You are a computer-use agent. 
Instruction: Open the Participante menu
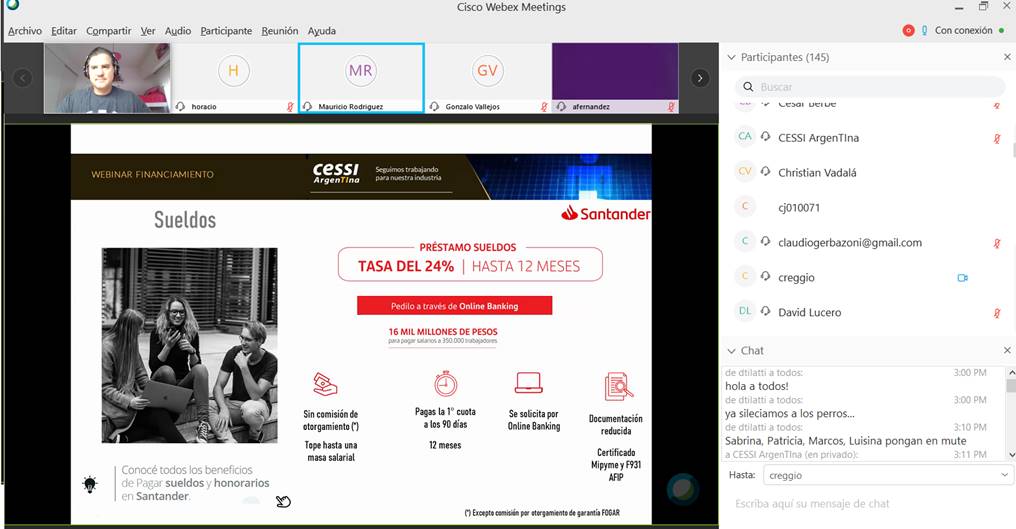[x=226, y=30]
